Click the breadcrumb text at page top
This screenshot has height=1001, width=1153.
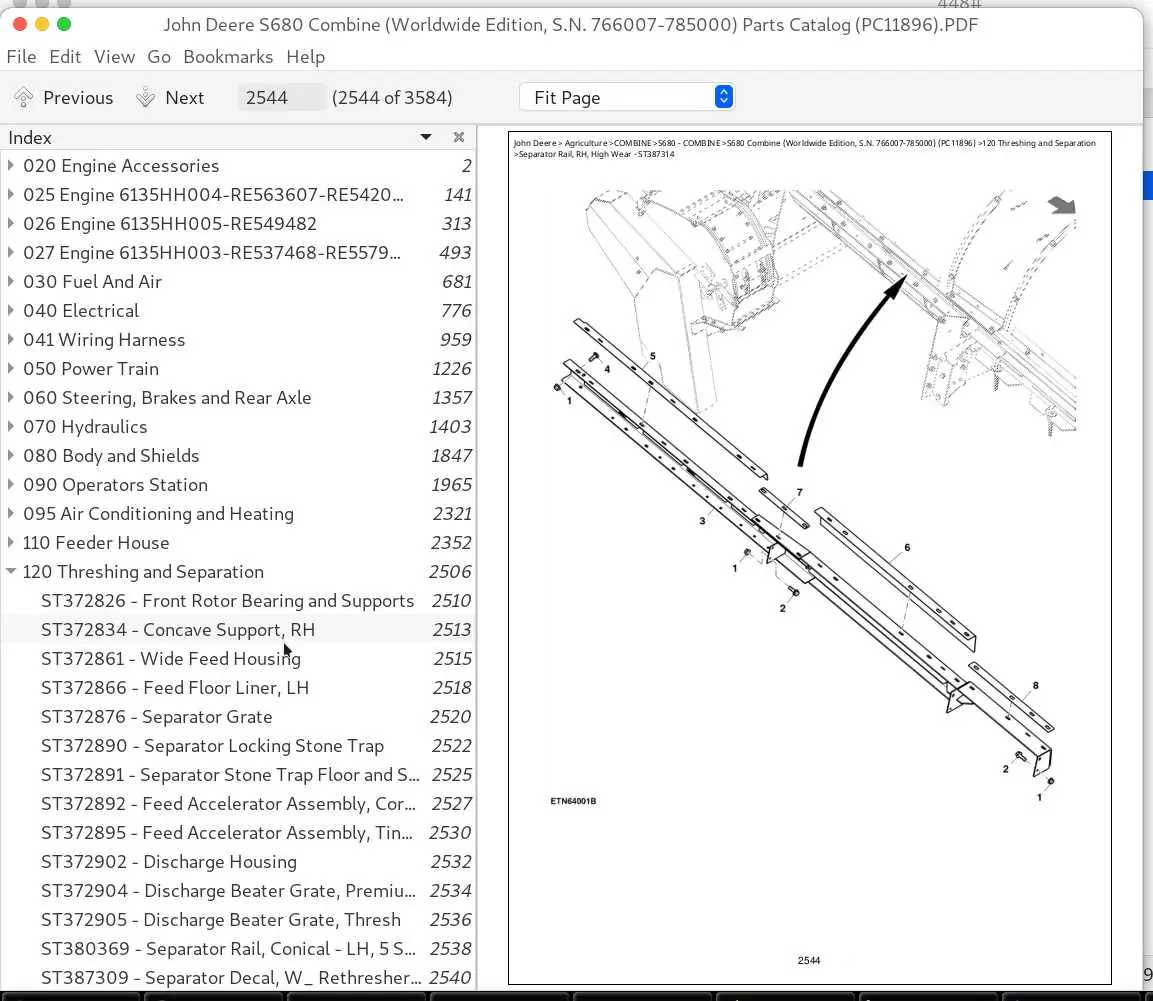tap(804, 149)
